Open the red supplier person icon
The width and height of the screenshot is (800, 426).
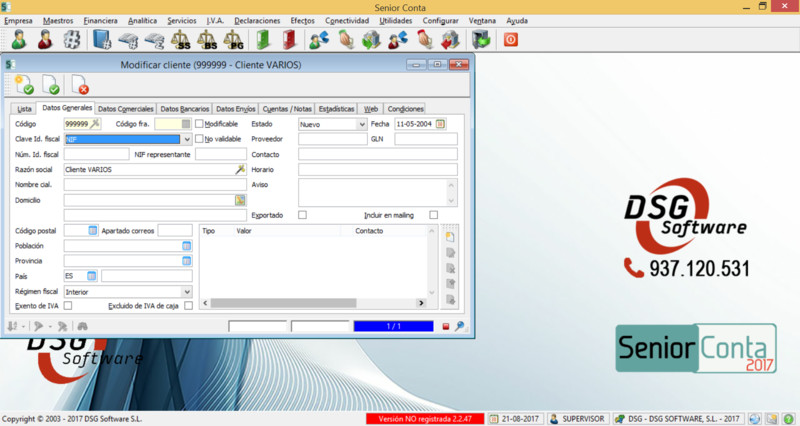coord(45,40)
